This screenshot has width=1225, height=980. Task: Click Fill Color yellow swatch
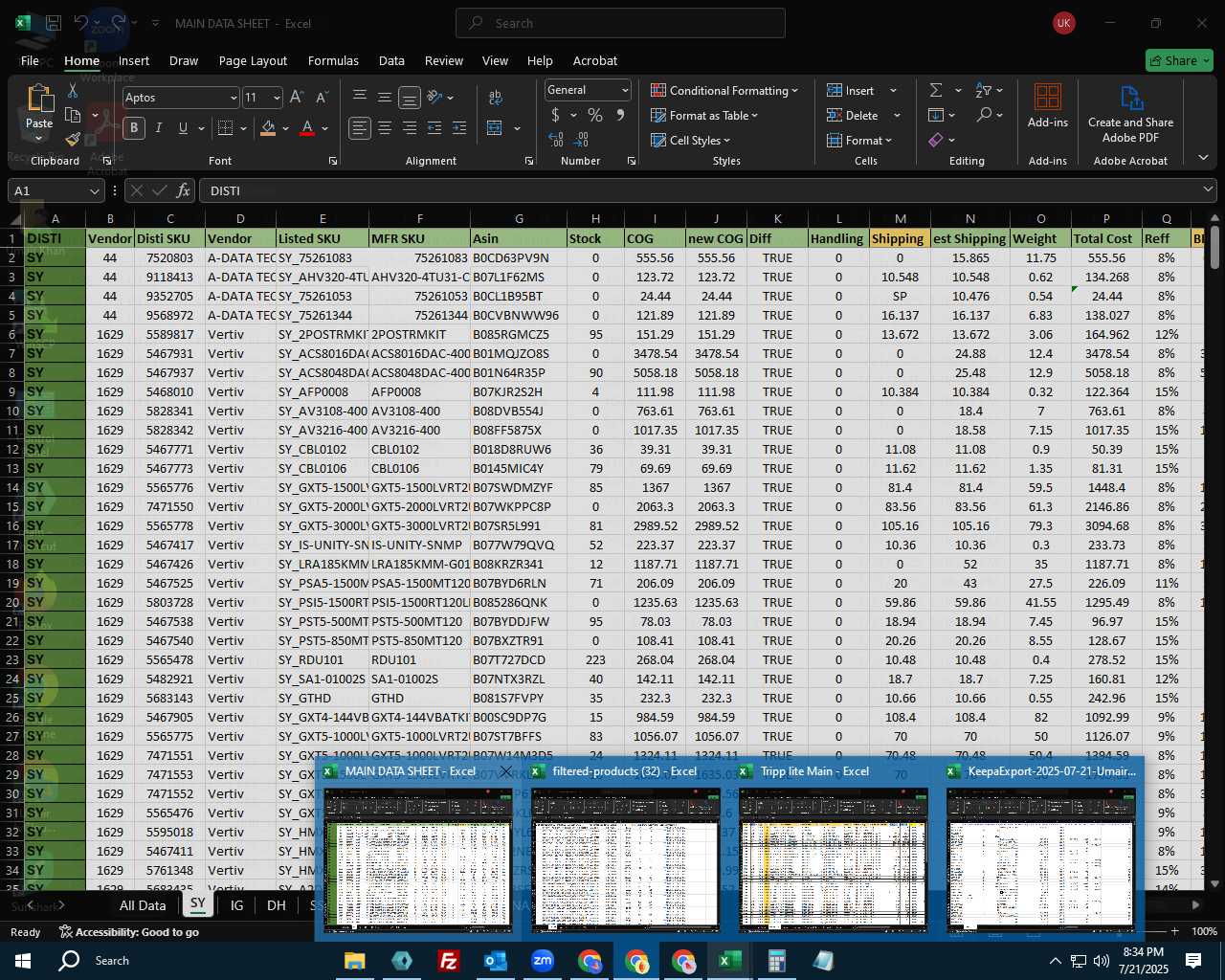tap(268, 127)
